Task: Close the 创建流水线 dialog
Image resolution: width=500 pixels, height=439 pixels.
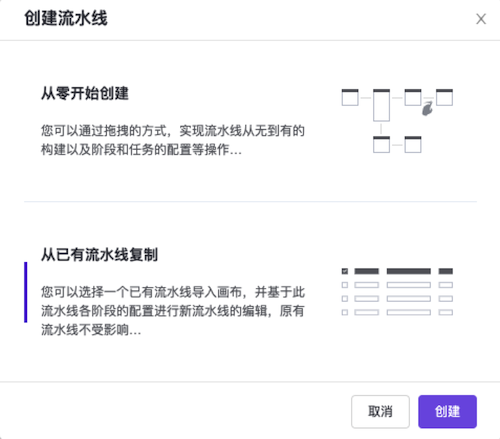Action: [x=481, y=19]
